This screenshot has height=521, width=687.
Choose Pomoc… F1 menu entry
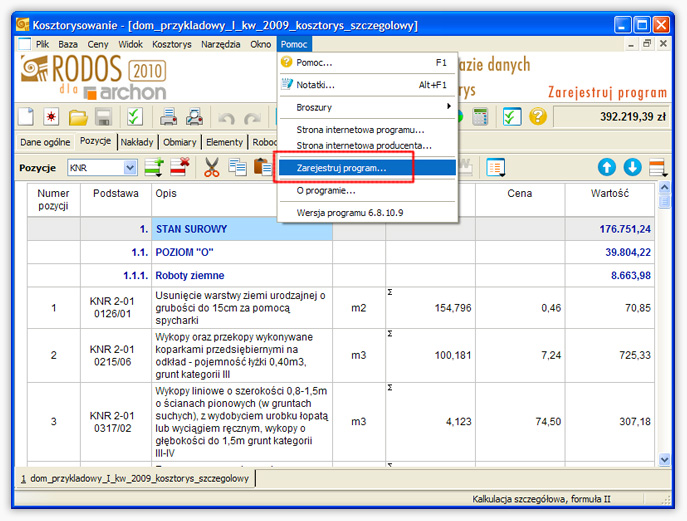tap(367, 63)
